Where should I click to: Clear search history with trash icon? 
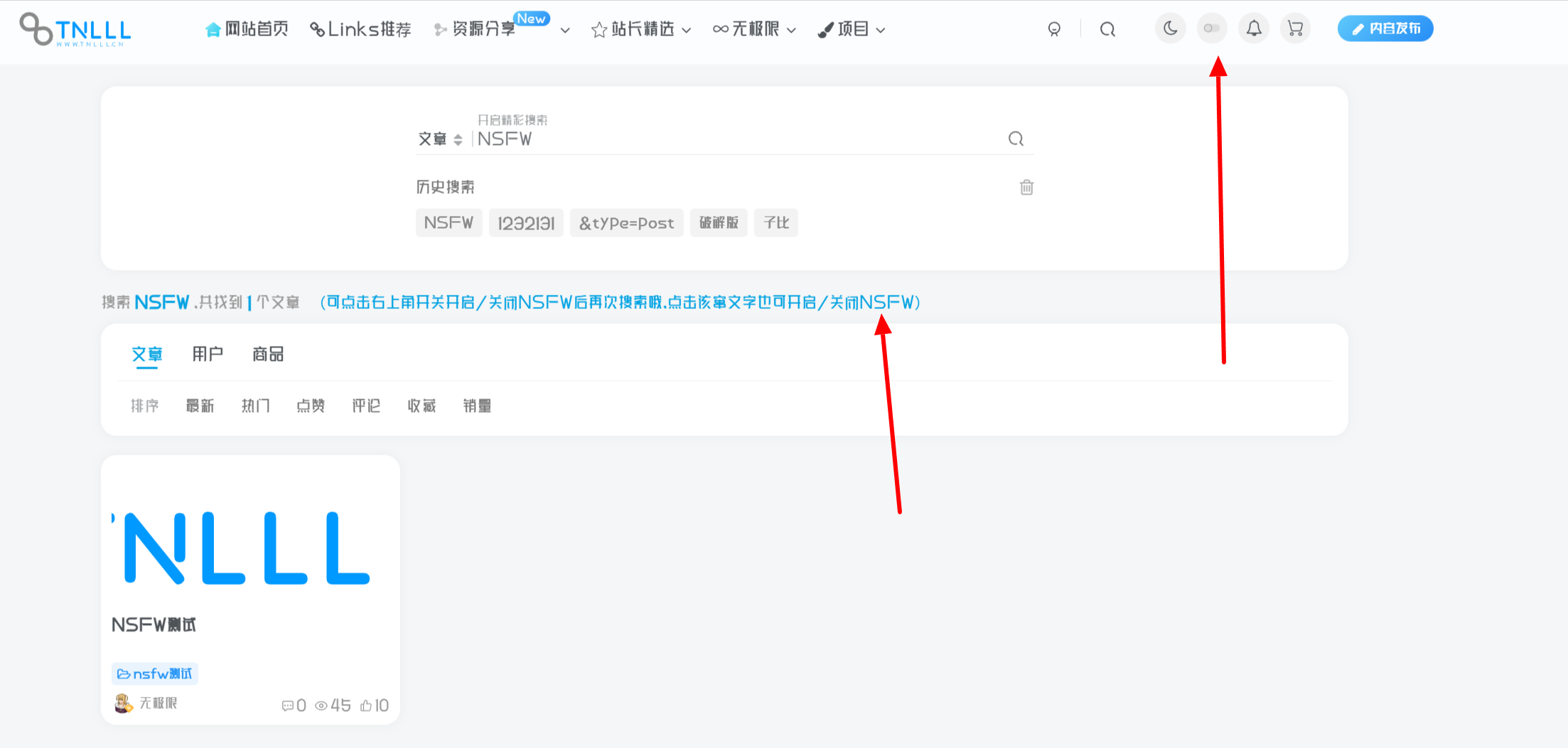click(x=1026, y=188)
